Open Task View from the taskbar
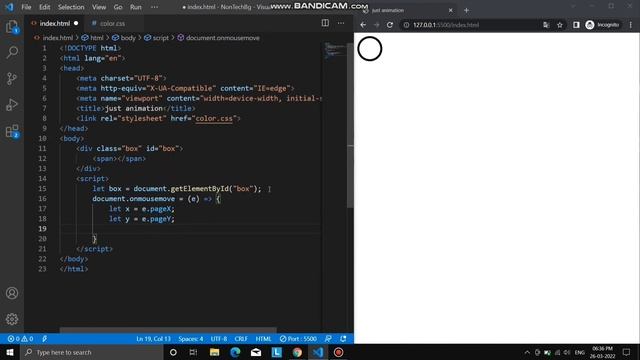640x360 pixels. click(193, 352)
